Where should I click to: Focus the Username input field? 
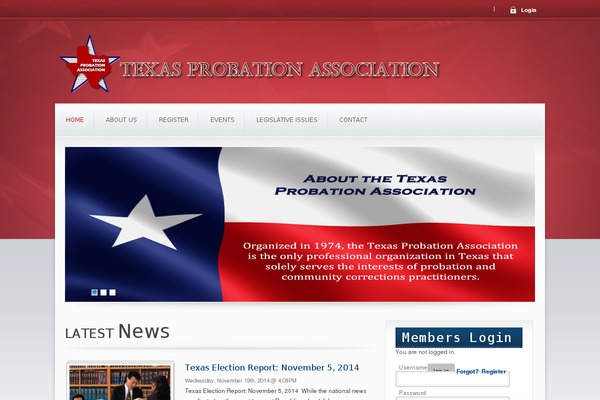452,379
